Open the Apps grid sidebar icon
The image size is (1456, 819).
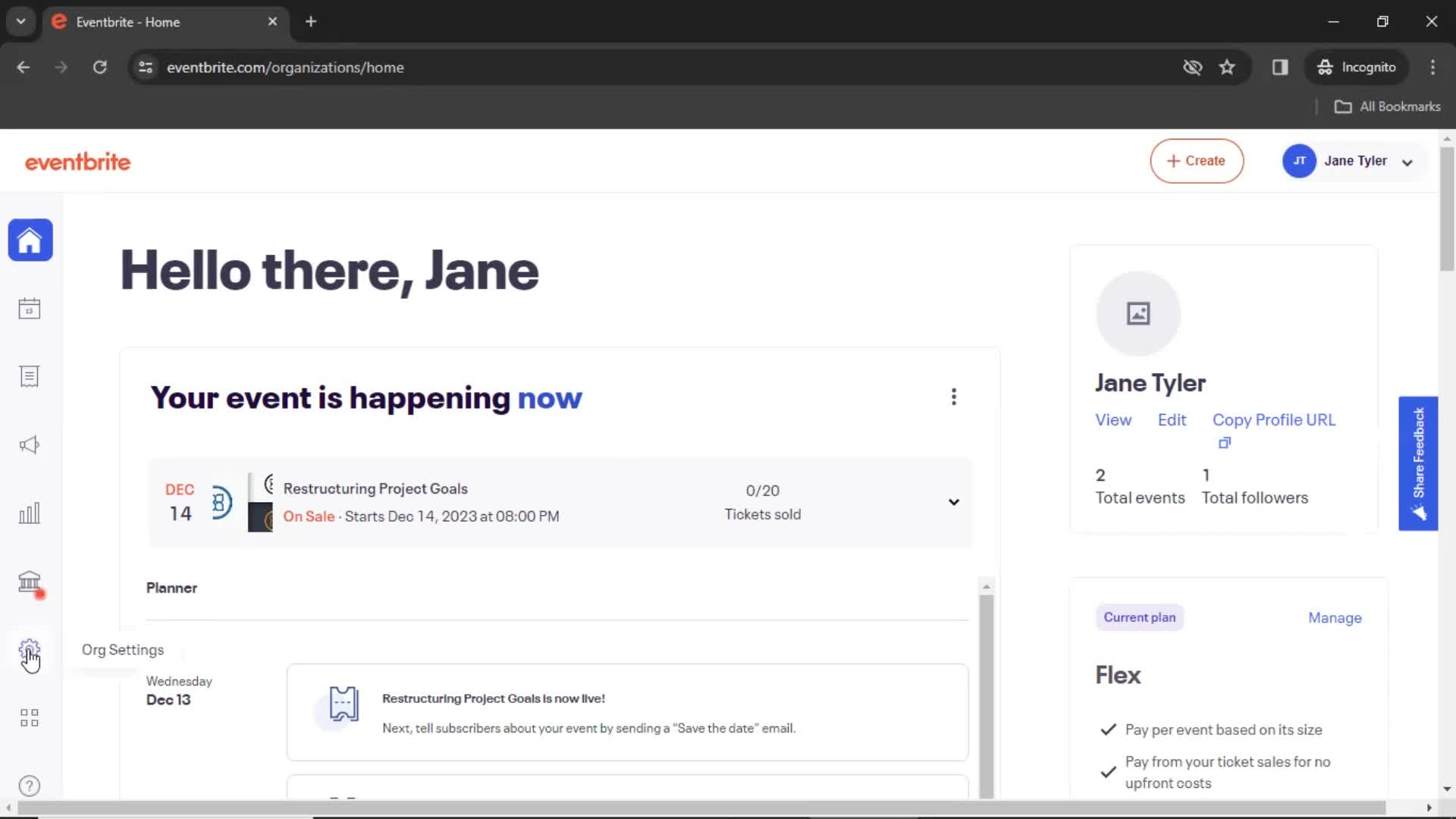pos(30,718)
